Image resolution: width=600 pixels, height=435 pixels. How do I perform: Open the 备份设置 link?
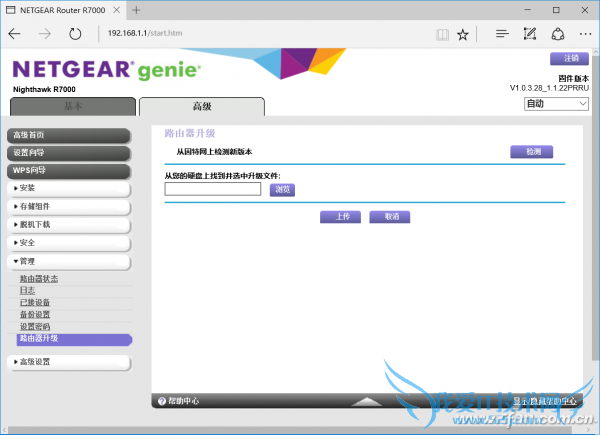35,314
